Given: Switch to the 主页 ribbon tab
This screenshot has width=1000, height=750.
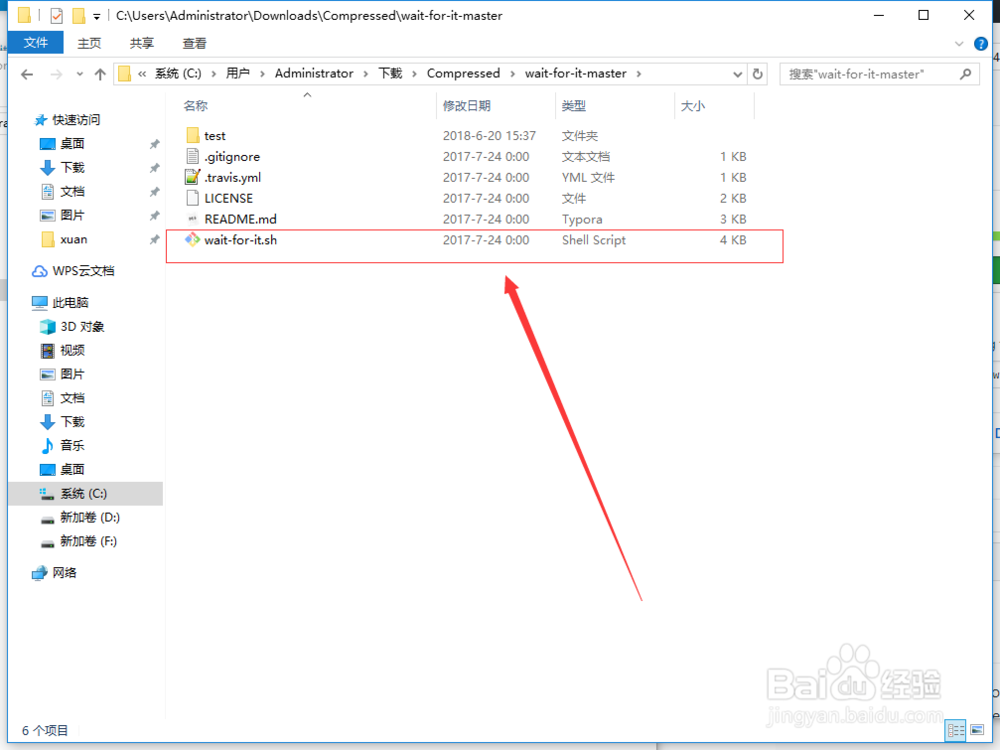Looking at the screenshot, I should [x=89, y=43].
